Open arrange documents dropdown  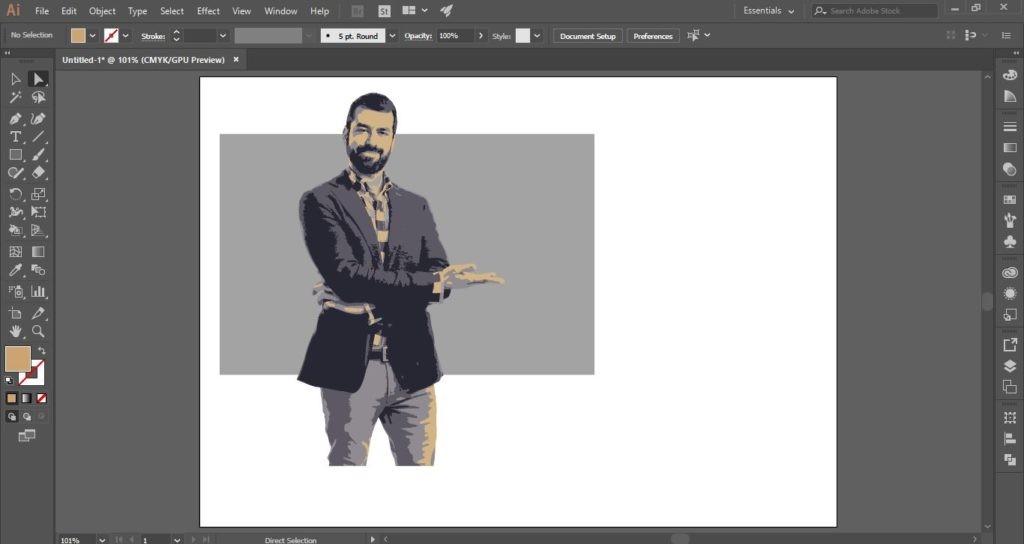point(415,10)
